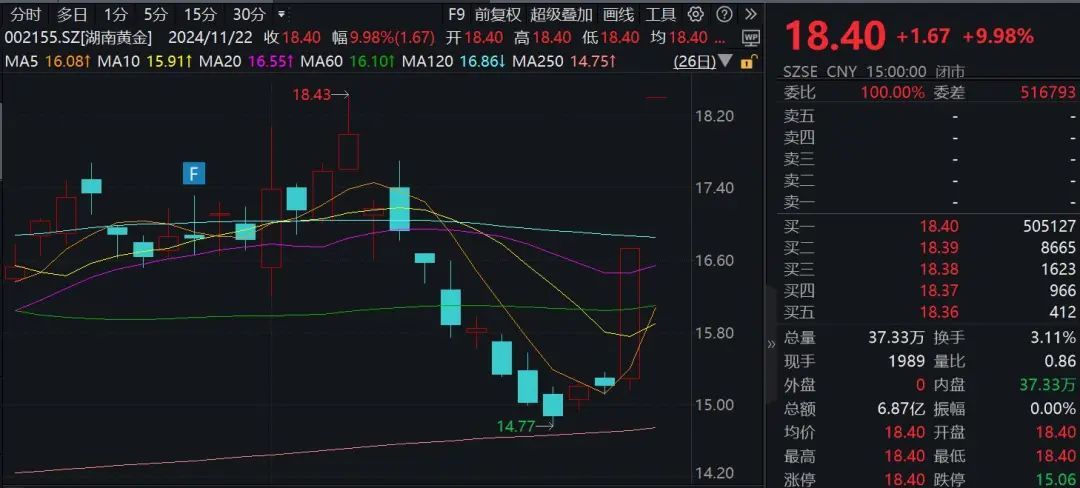Click the double-chevron icon in top toolbar

pos(749,14)
